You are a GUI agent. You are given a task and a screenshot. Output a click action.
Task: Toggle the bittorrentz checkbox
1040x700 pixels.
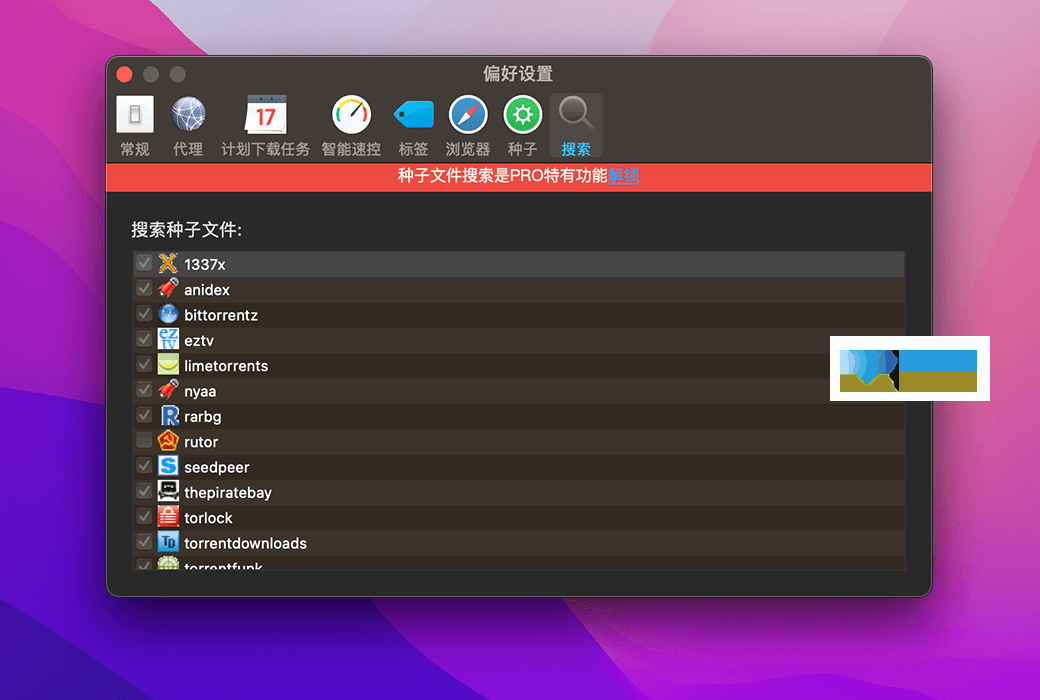tap(144, 314)
